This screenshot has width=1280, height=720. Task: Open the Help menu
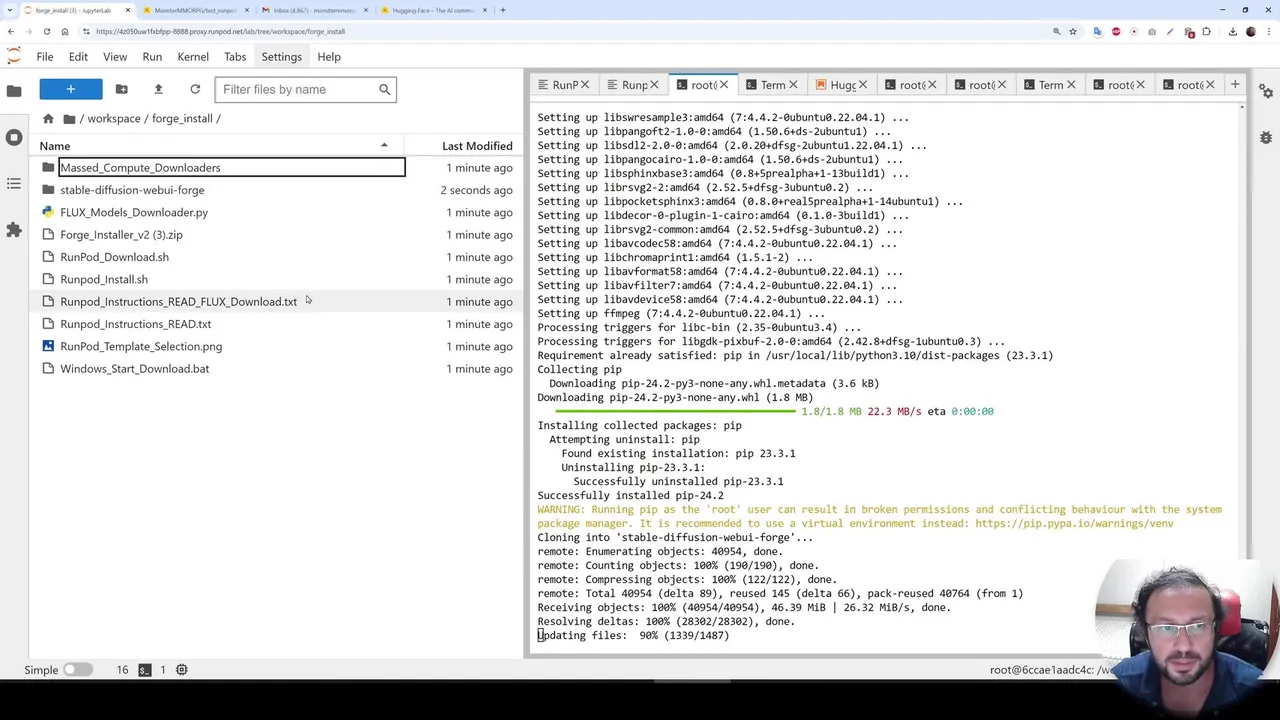coord(329,57)
